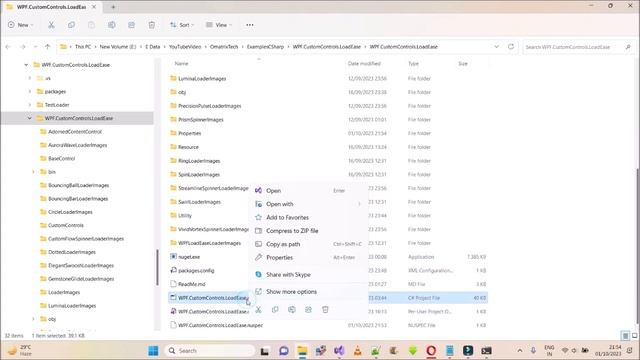Click the Copy icon in the toolbar
This screenshot has width=640, height=360.
[71, 25]
